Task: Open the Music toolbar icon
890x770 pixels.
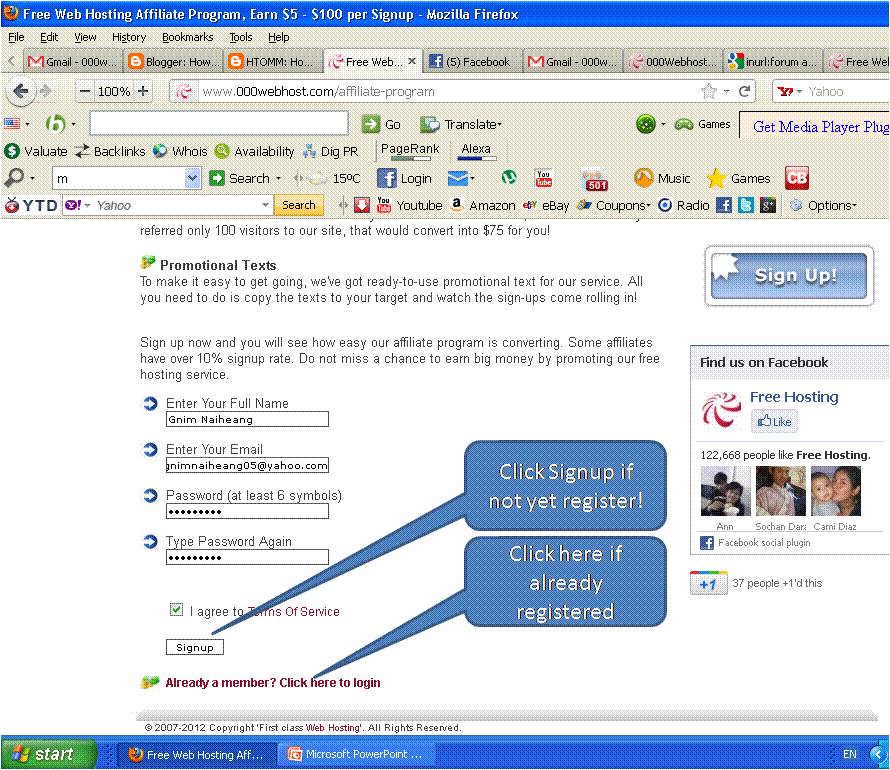Action: coord(662,179)
